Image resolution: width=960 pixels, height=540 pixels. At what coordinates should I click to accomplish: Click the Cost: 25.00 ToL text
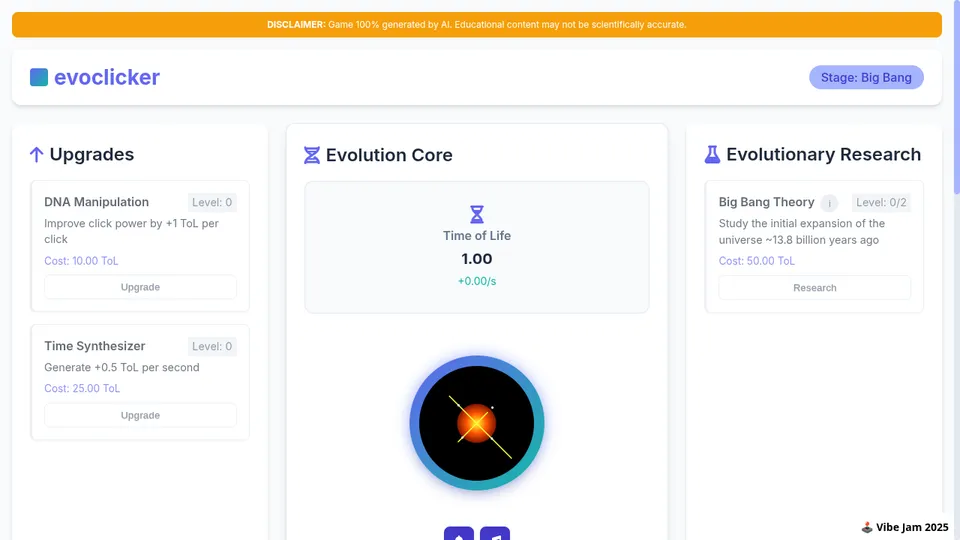(x=81, y=388)
